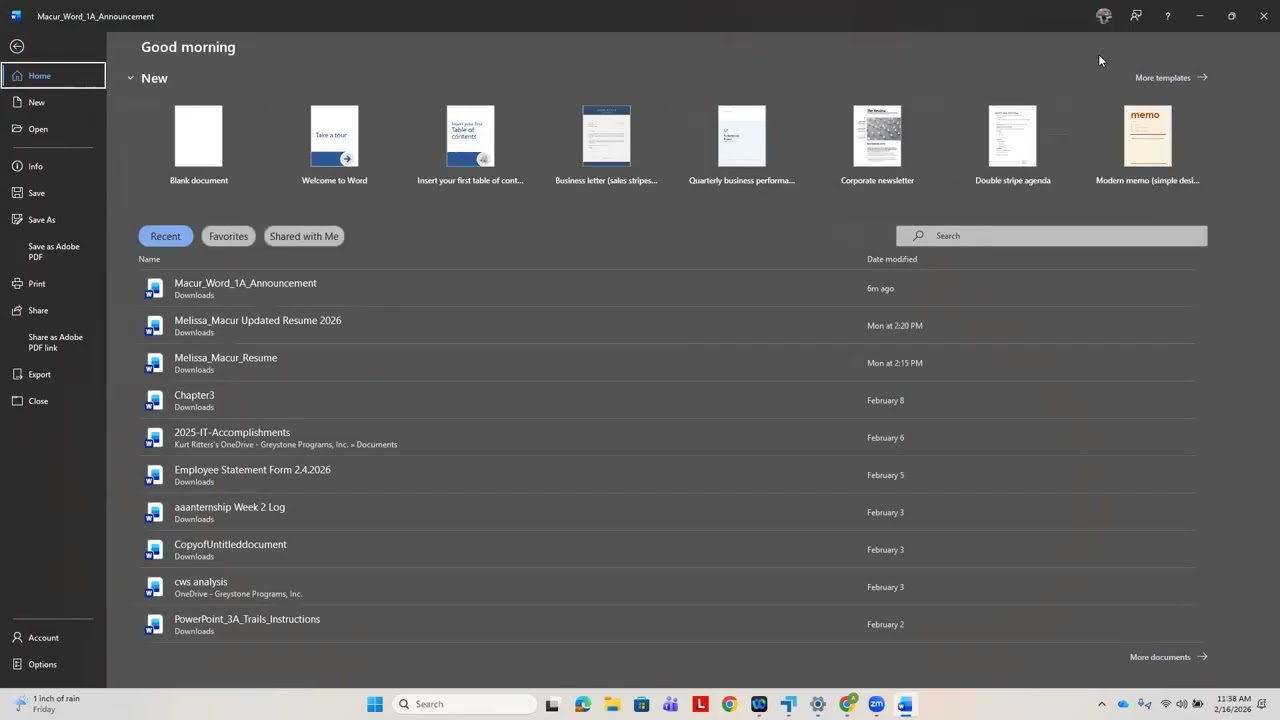The width and height of the screenshot is (1280, 720).
Task: Open Microsoft Edge from the taskbar
Action: point(583,704)
